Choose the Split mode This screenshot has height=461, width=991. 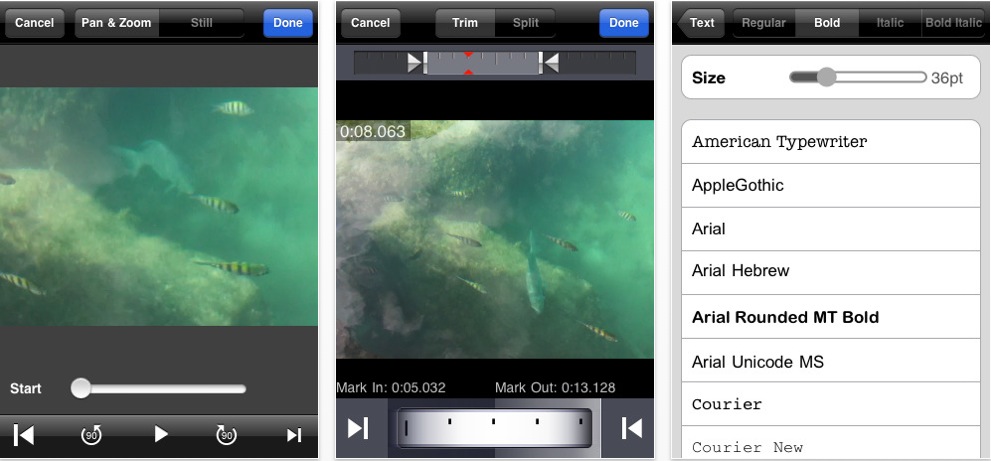[x=525, y=23]
